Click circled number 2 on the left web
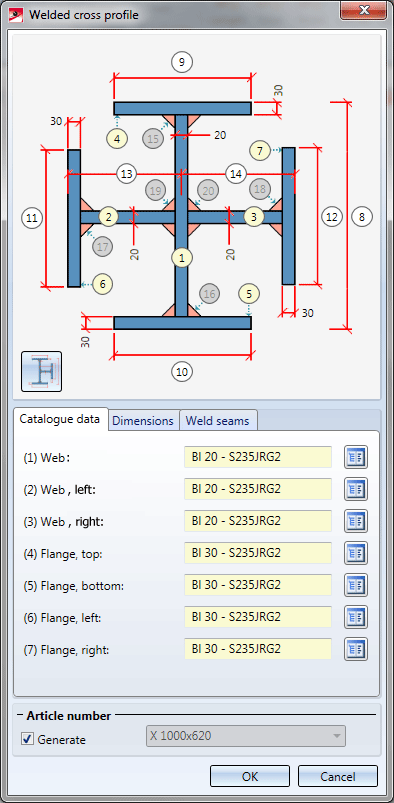Screen dimensions: 394x803 [108, 217]
